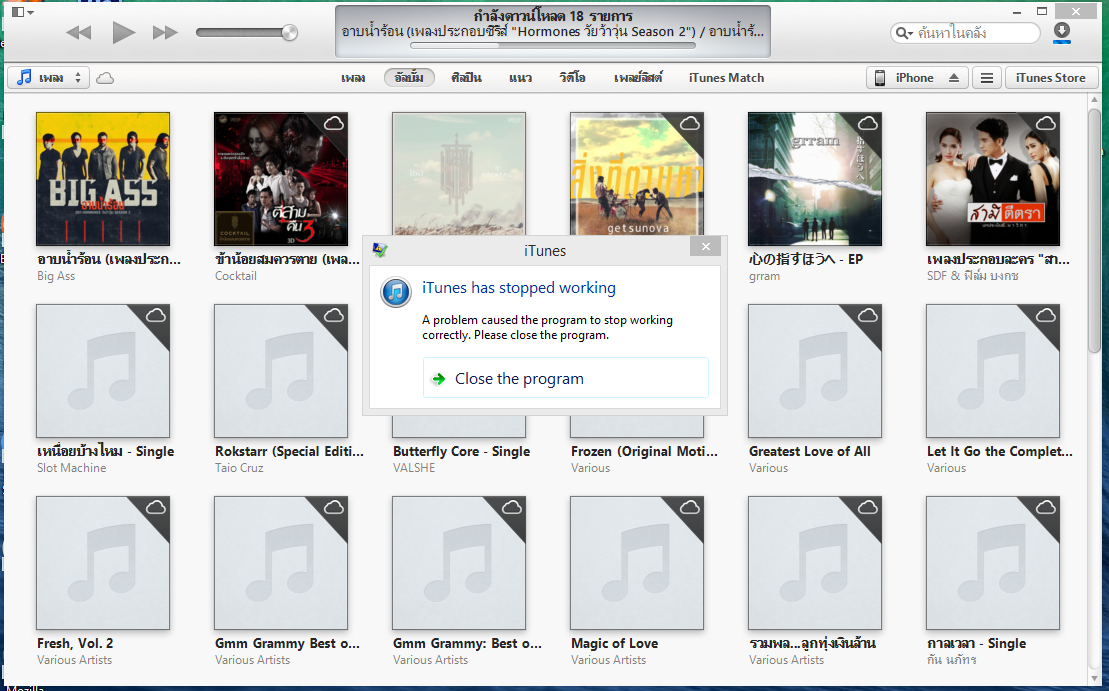The width and height of the screenshot is (1109, 691).
Task: Switch to the วิดีโอ videos tab
Action: pos(572,78)
